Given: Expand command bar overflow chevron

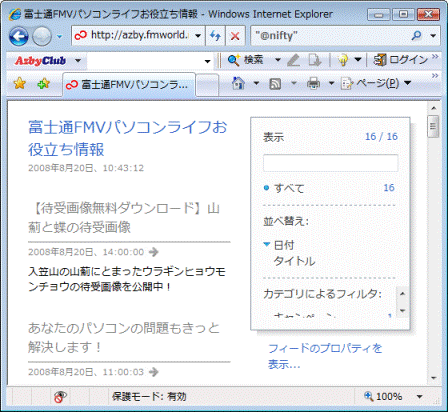Looking at the screenshot, I should 435,76.
